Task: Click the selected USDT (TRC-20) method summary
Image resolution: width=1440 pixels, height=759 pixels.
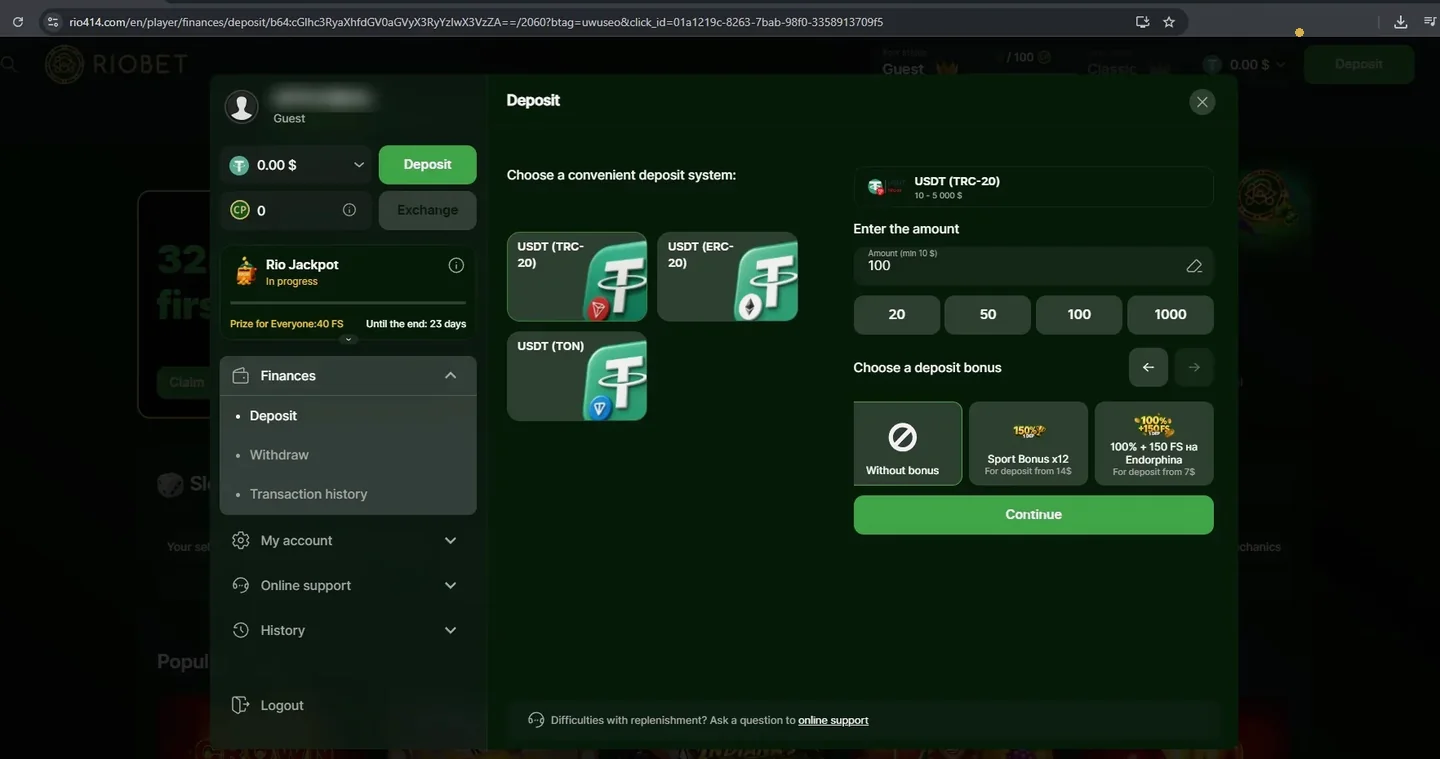Action: coord(1033,187)
